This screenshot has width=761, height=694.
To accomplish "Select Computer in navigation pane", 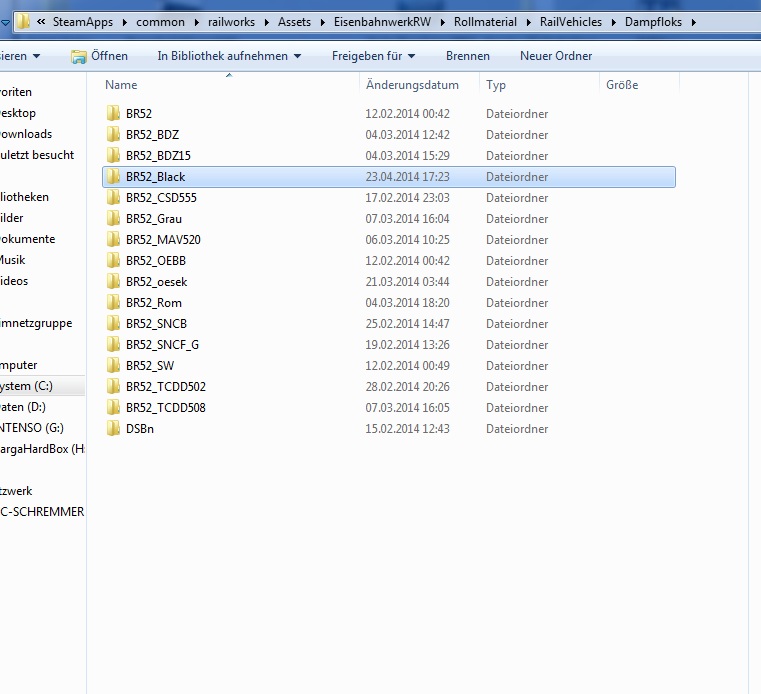I will (18, 365).
